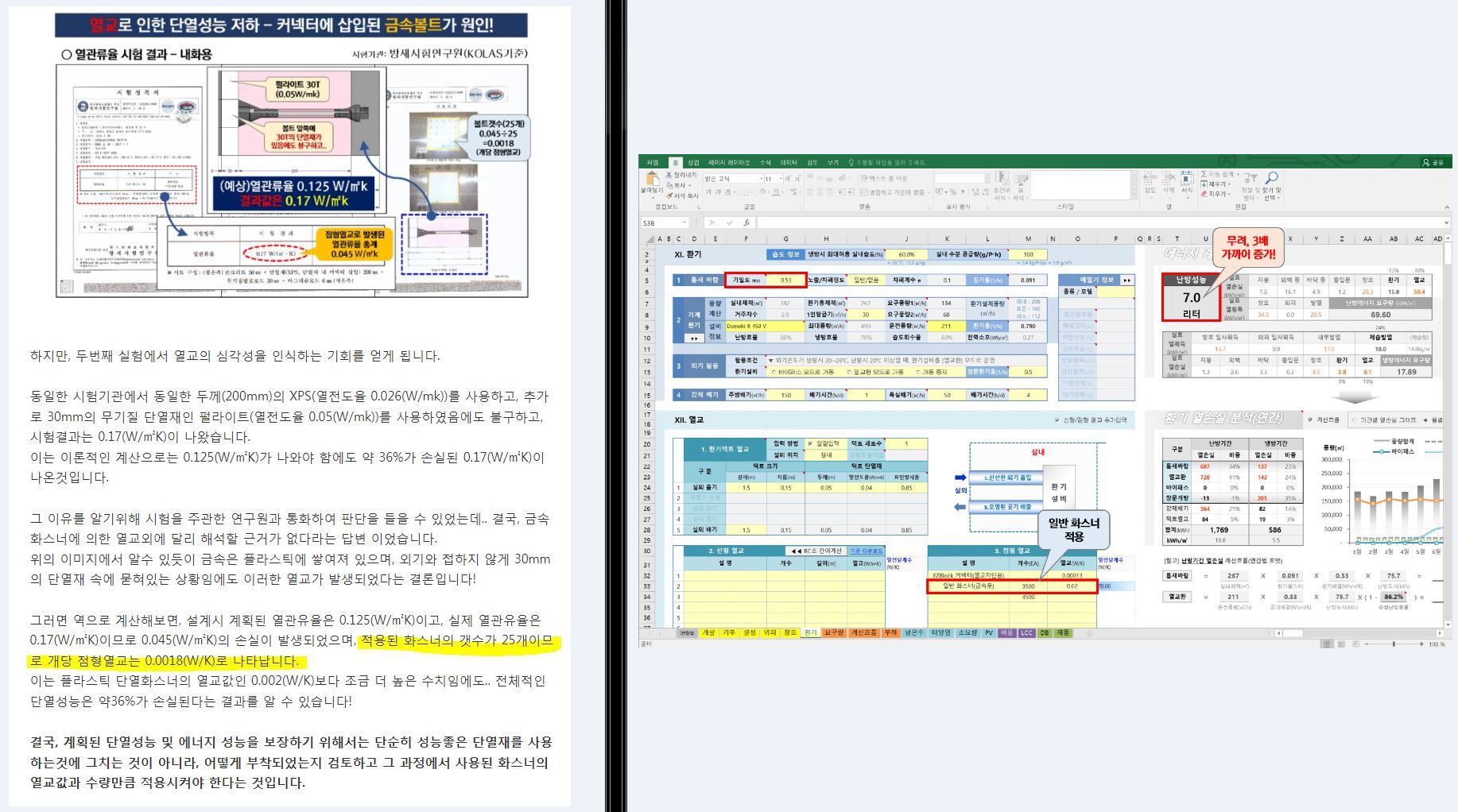Click the 기밀도 value cell 0.53
The width and height of the screenshot is (1458, 812).
coord(785,280)
